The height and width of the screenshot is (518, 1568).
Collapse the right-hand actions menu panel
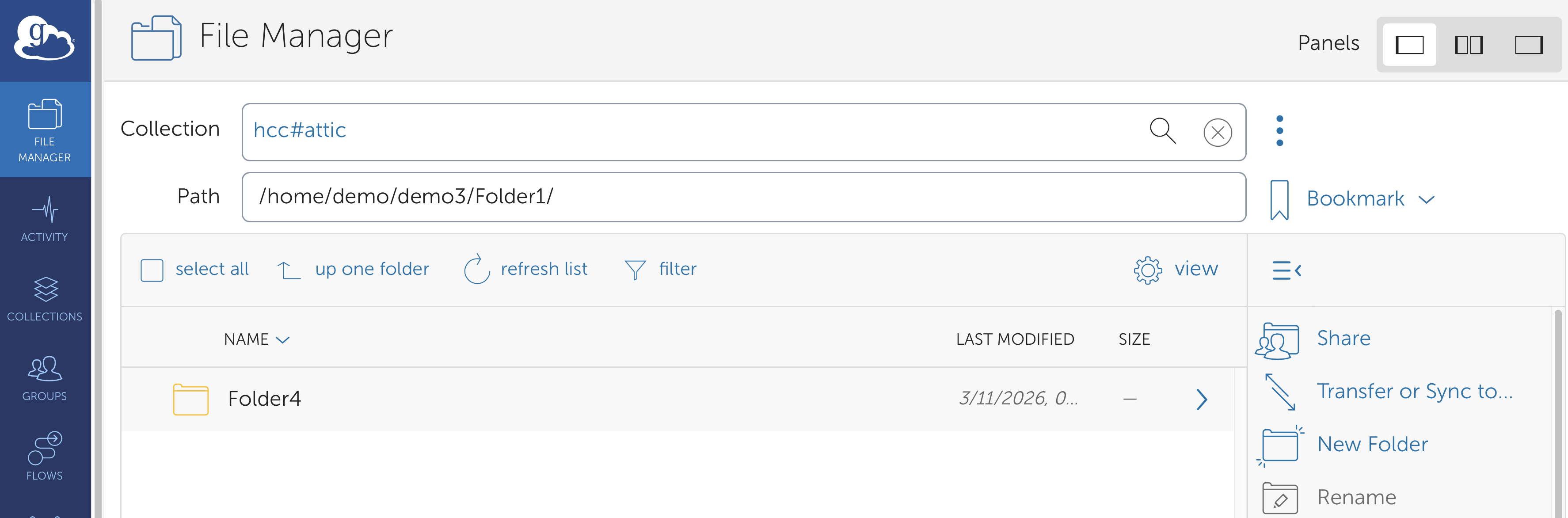pos(1287,270)
